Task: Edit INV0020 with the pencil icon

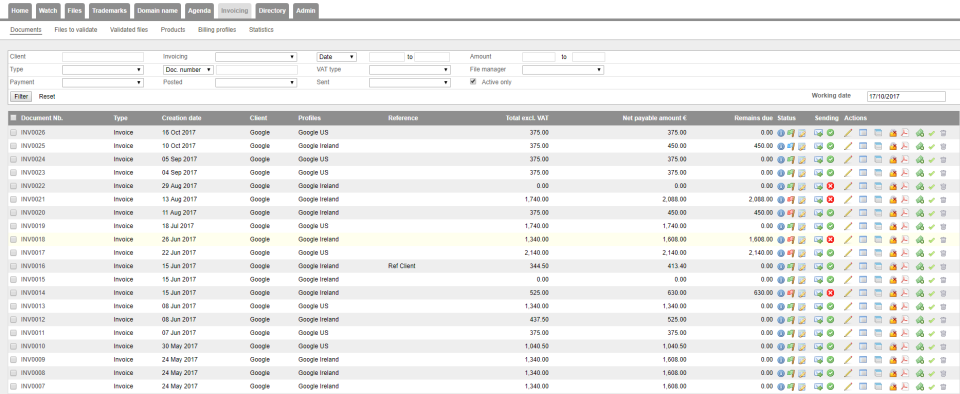Action: (x=848, y=213)
